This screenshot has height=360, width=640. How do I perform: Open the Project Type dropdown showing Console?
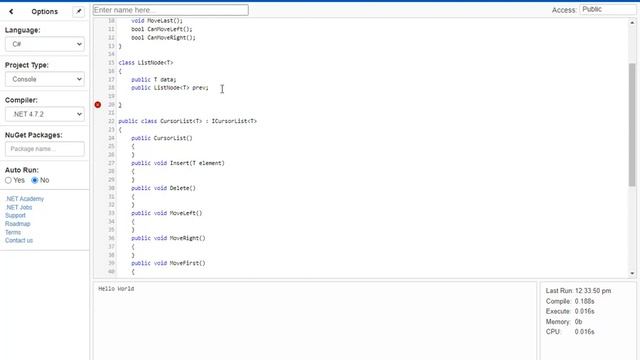pos(44,79)
